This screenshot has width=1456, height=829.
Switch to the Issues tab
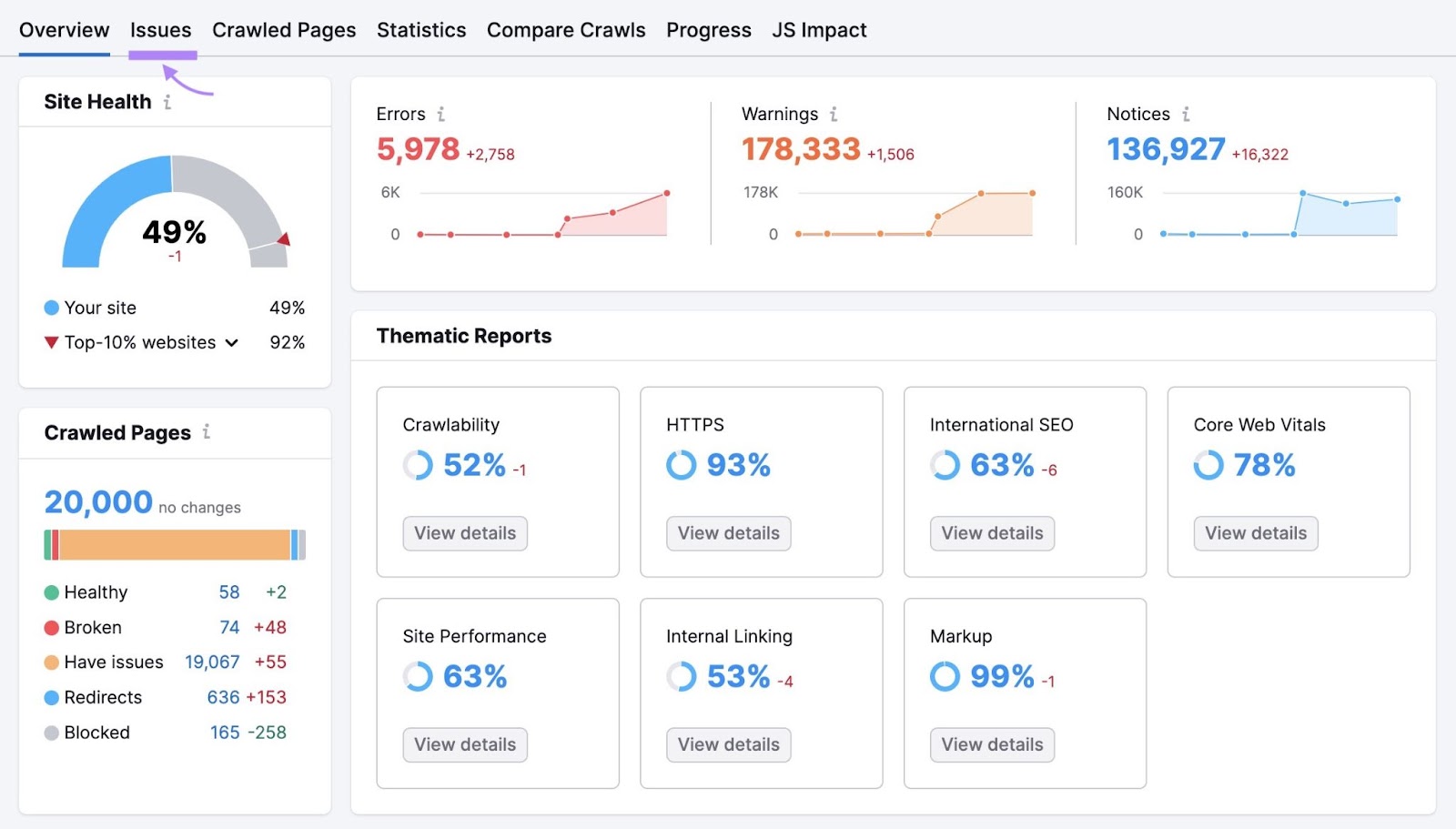click(x=161, y=29)
